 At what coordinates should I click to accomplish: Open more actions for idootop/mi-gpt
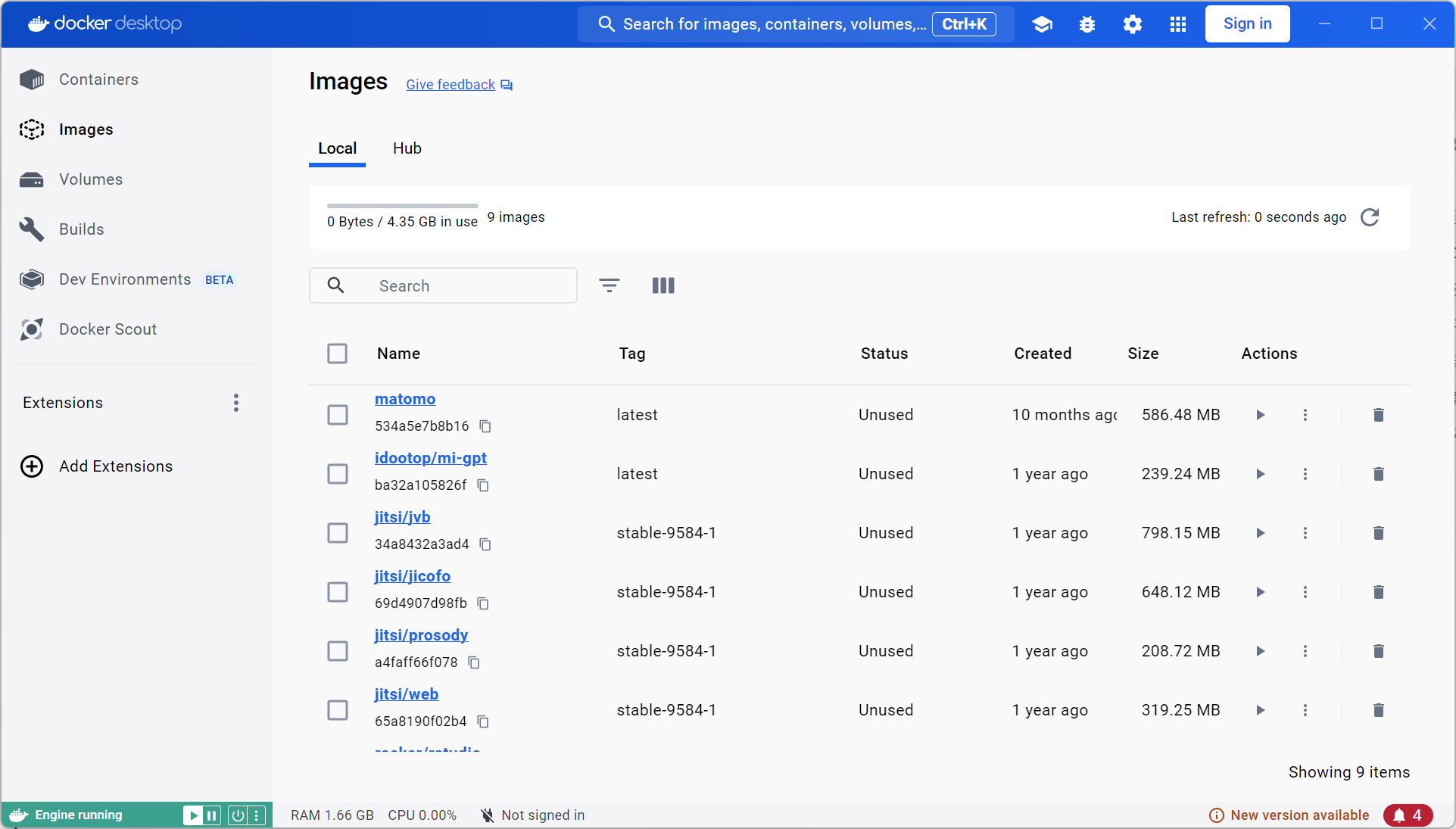tap(1305, 474)
